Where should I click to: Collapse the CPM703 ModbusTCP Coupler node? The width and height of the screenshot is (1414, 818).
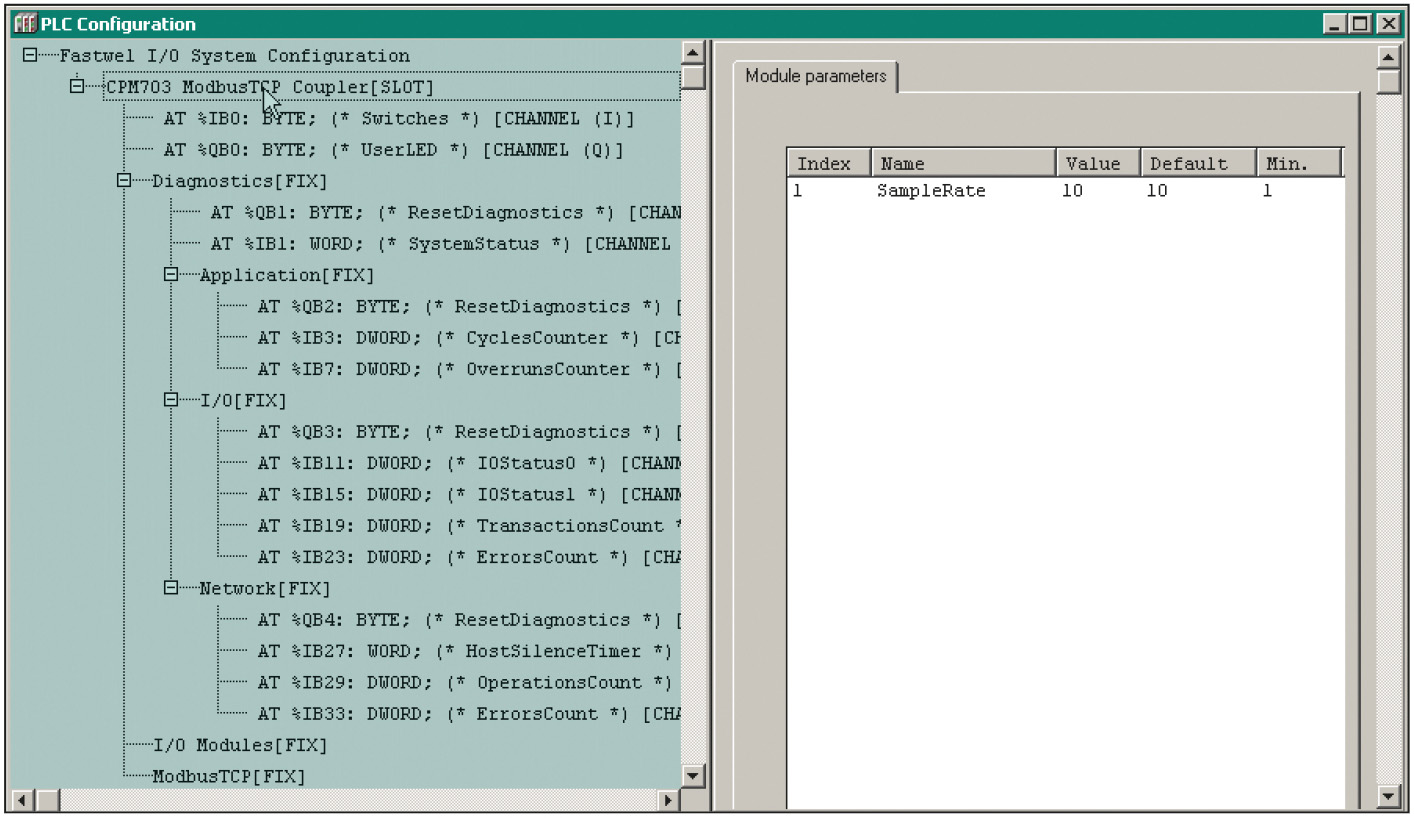pyautogui.click(x=77, y=87)
